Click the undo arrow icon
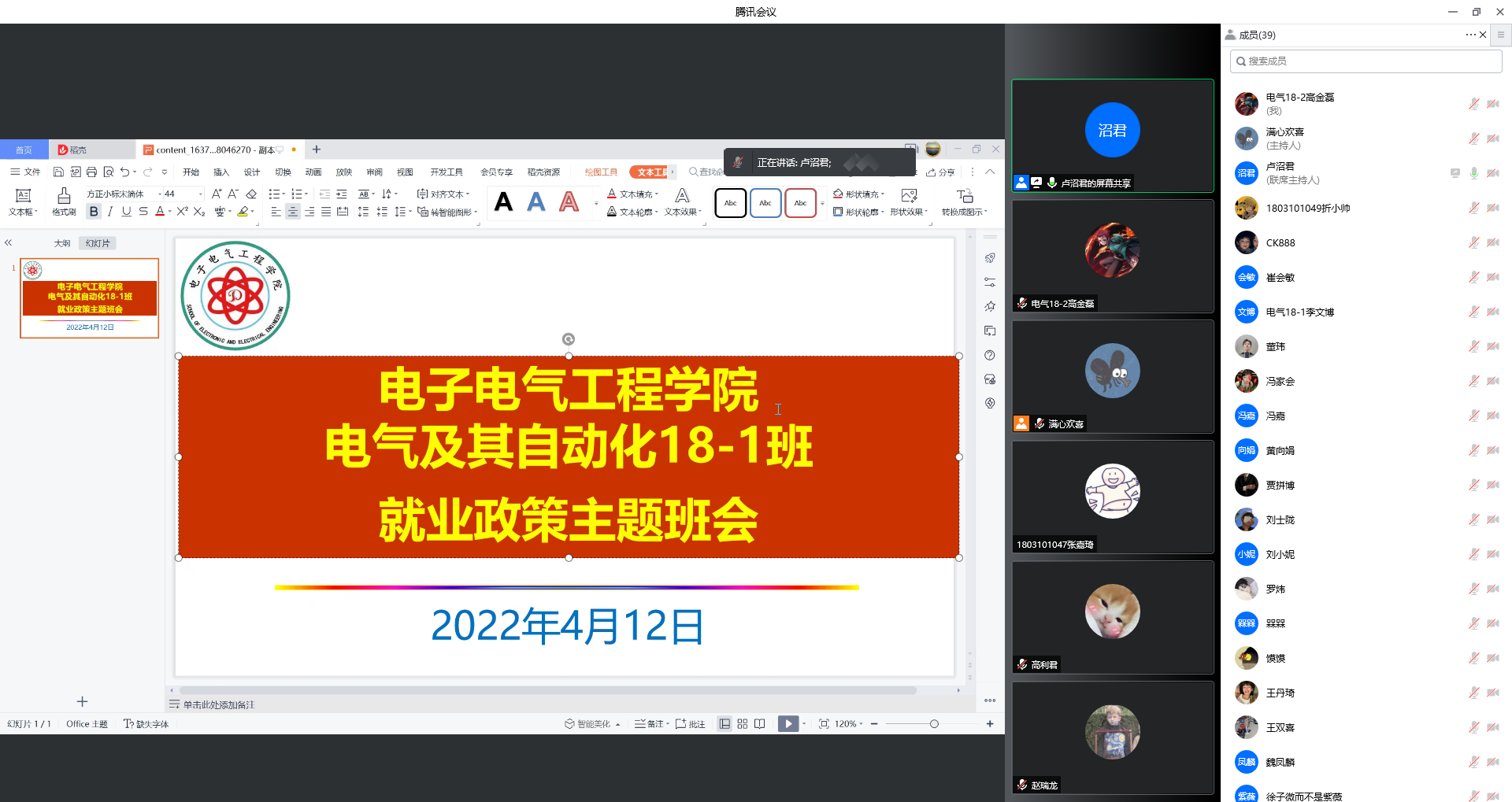This screenshot has width=1512, height=802. 124,172
